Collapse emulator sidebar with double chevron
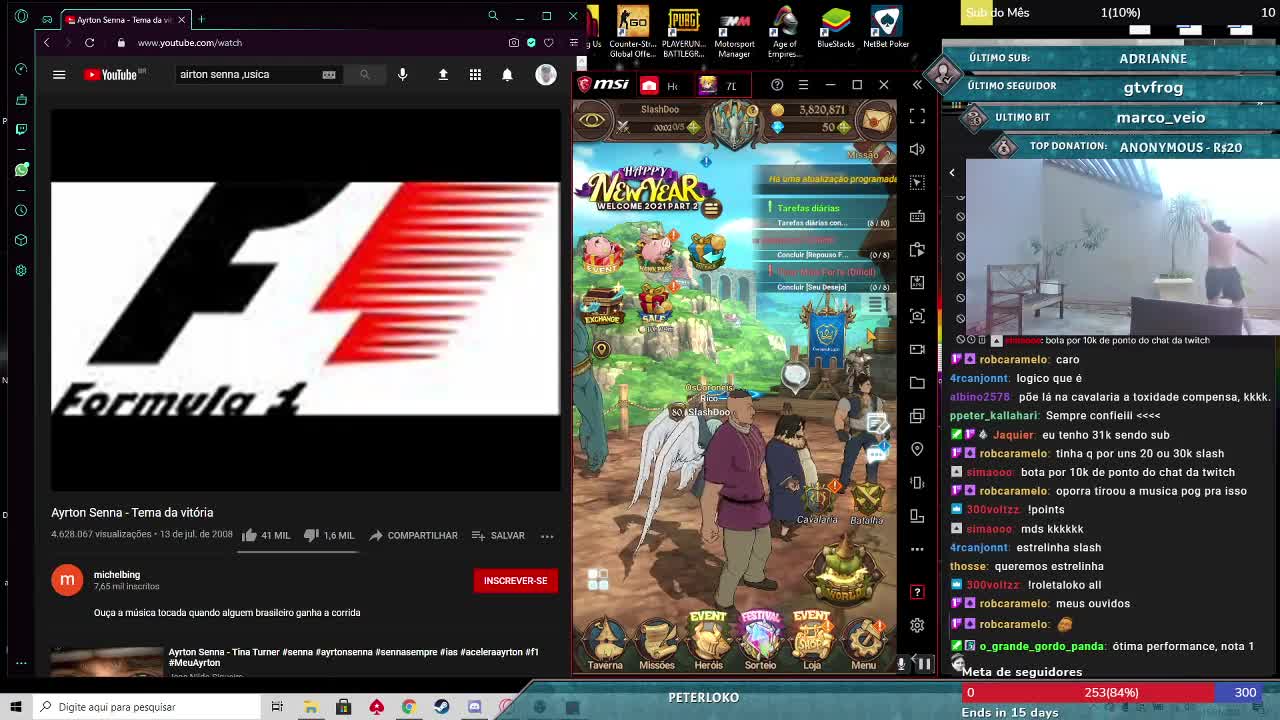Image resolution: width=1280 pixels, height=720 pixels. [917, 85]
